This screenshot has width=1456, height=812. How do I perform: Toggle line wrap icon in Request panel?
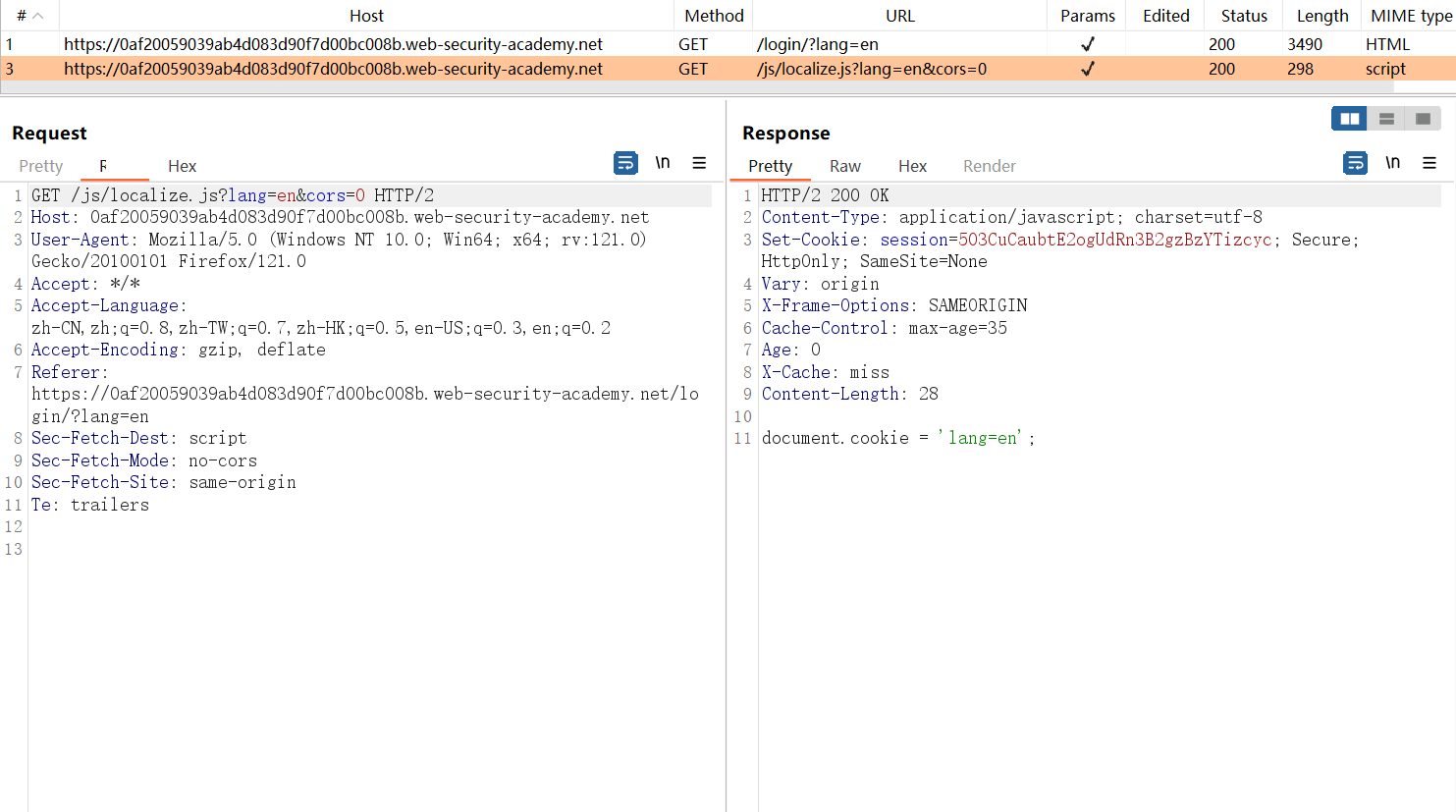tap(625, 163)
